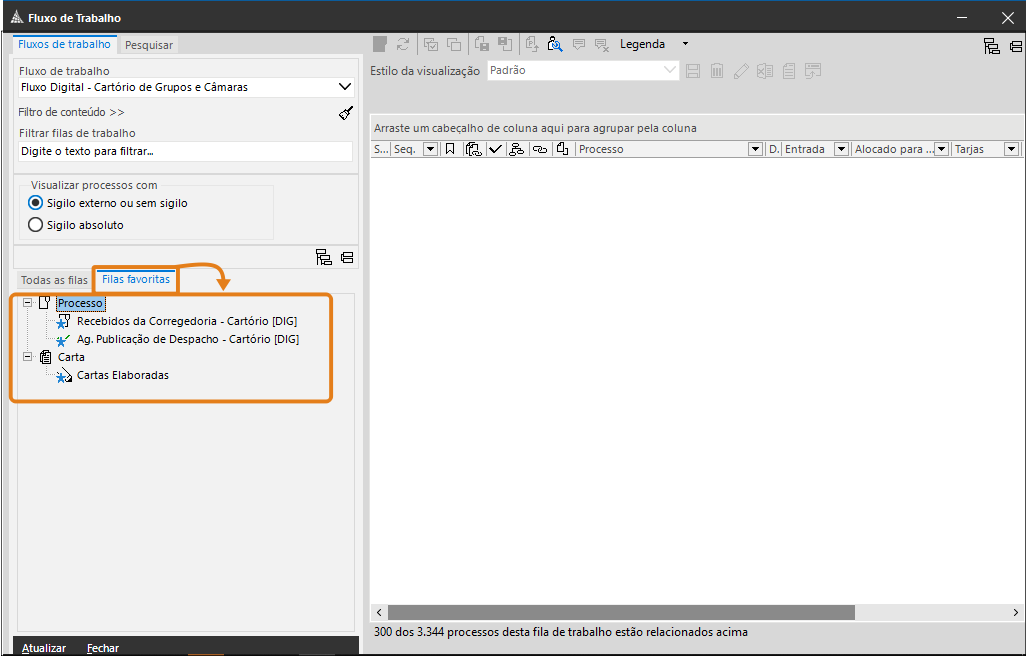
Task: Collapse the Processo tree node
Action: coord(28,303)
